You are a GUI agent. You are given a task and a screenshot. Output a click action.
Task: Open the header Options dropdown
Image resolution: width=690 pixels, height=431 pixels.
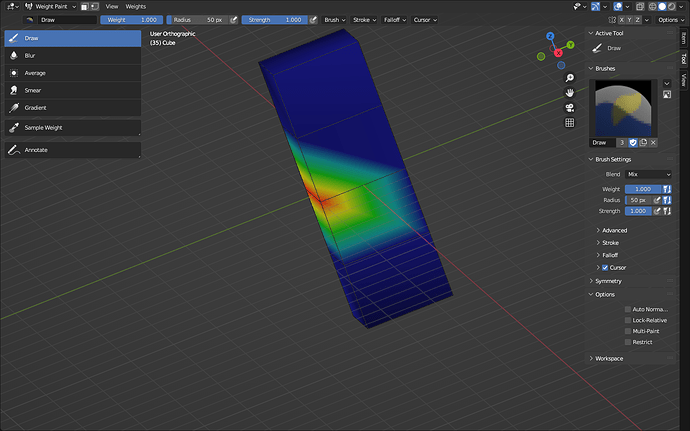(671, 20)
